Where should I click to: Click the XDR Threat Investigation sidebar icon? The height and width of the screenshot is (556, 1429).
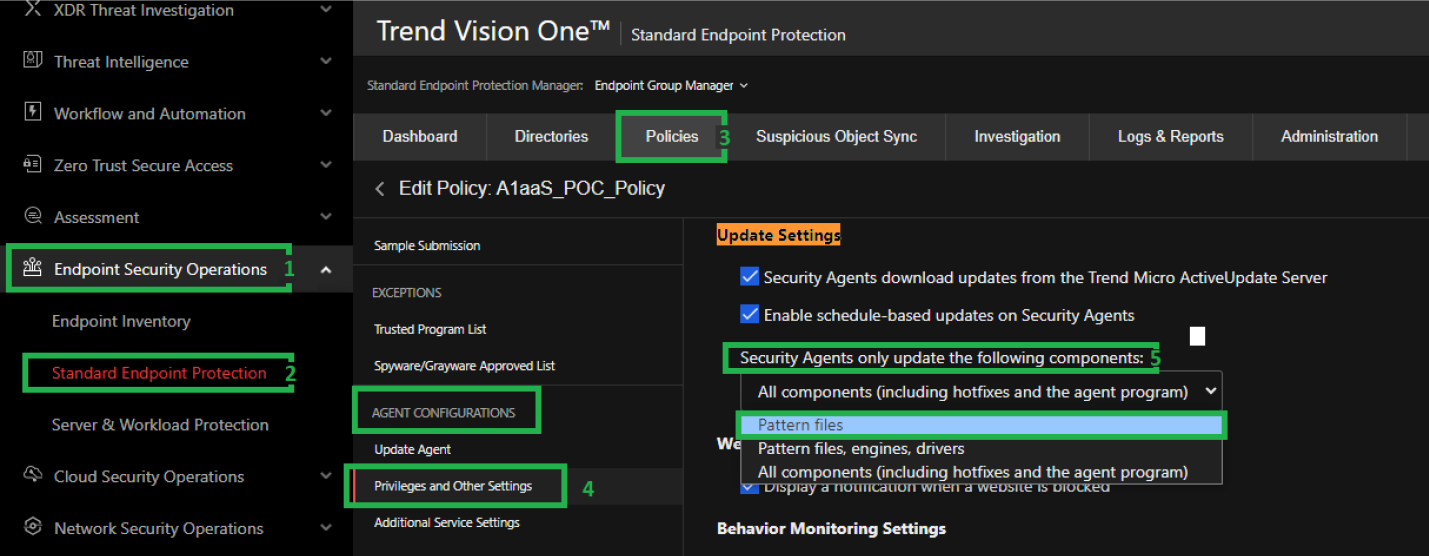32,10
